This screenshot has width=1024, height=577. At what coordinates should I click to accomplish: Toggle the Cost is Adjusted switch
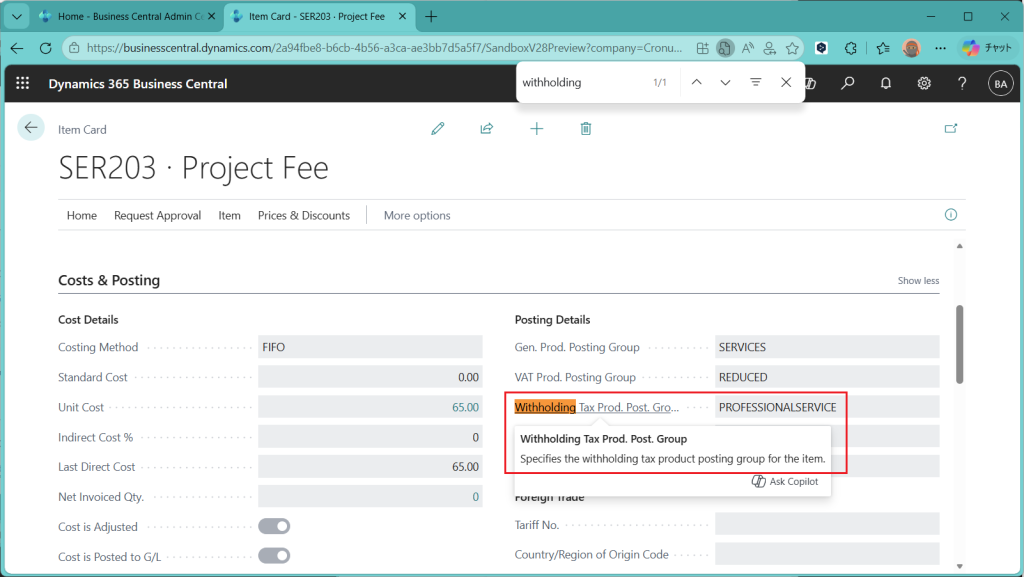[x=274, y=526]
